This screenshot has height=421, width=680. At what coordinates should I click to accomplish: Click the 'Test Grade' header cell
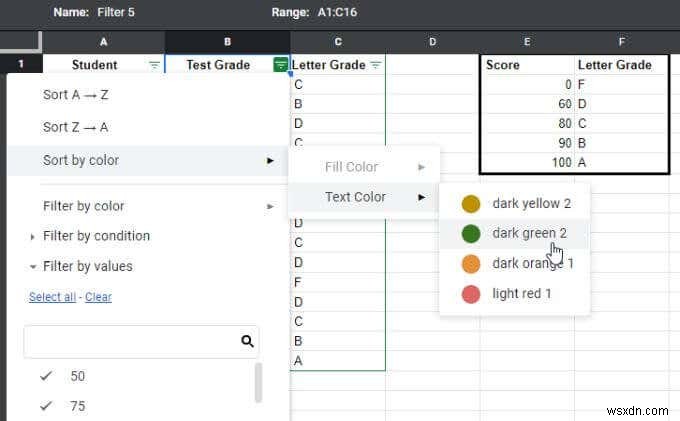click(227, 65)
